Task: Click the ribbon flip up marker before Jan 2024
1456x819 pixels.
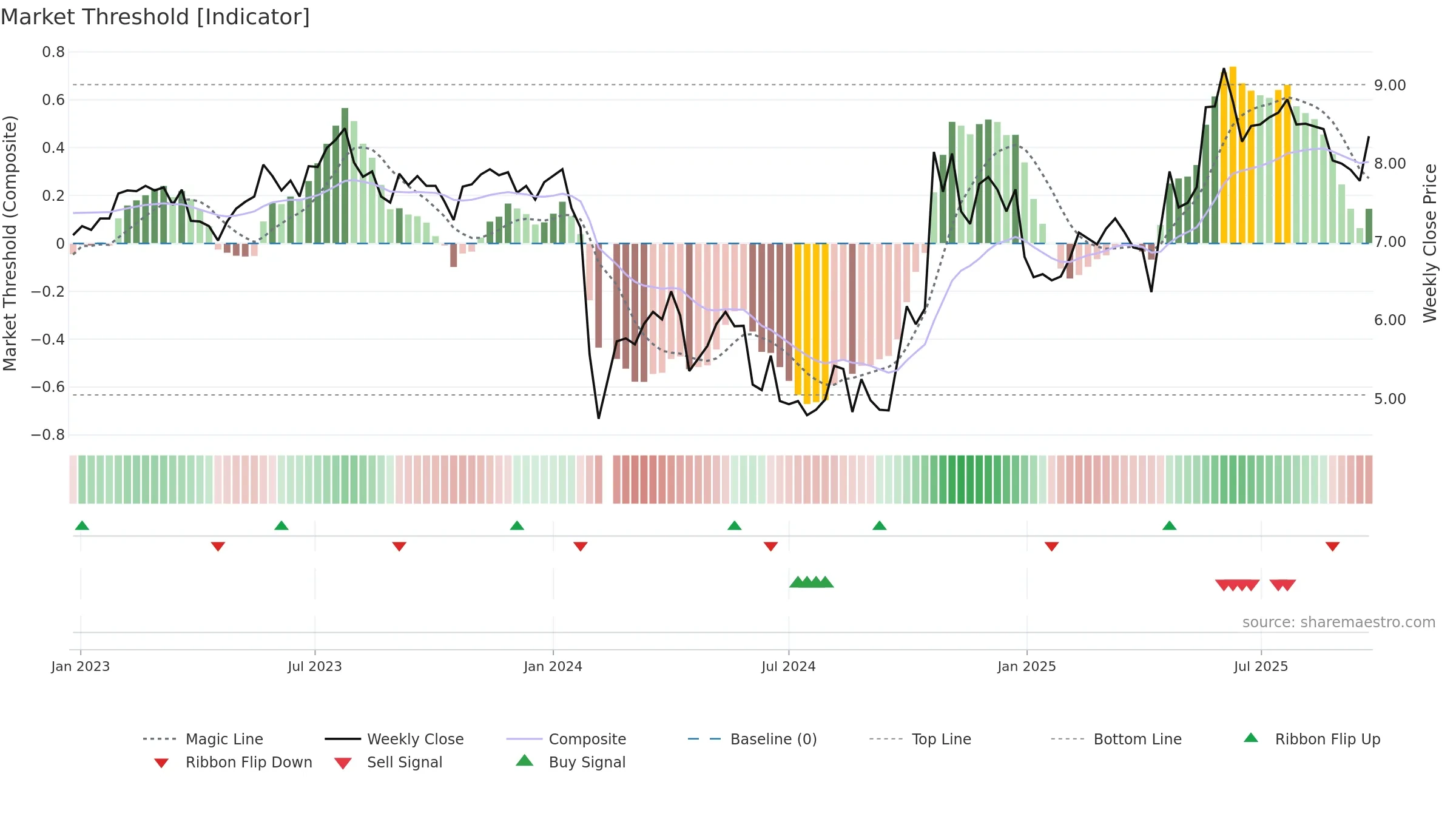Action: pyautogui.click(x=517, y=525)
